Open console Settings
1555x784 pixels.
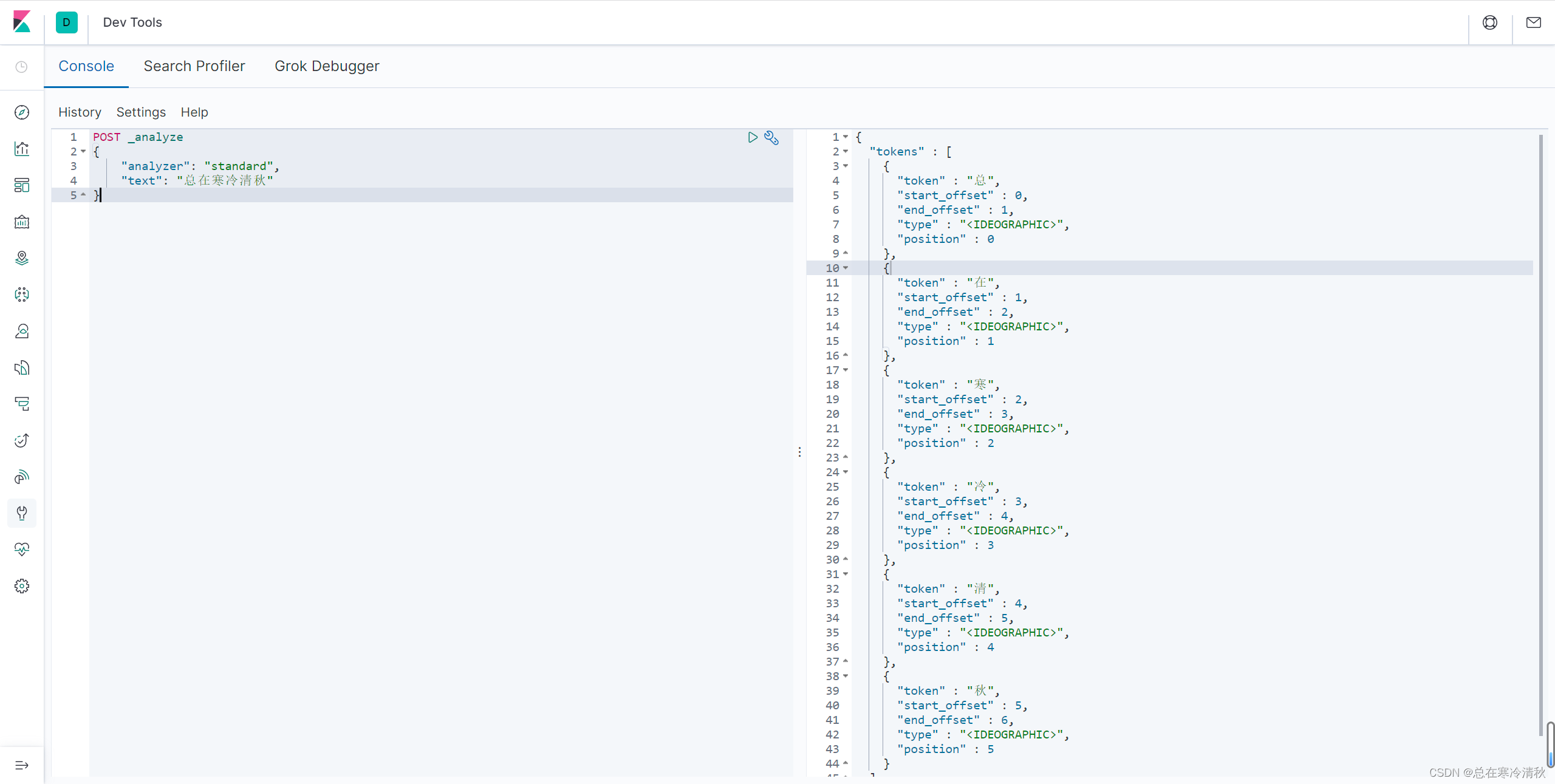pyautogui.click(x=141, y=112)
